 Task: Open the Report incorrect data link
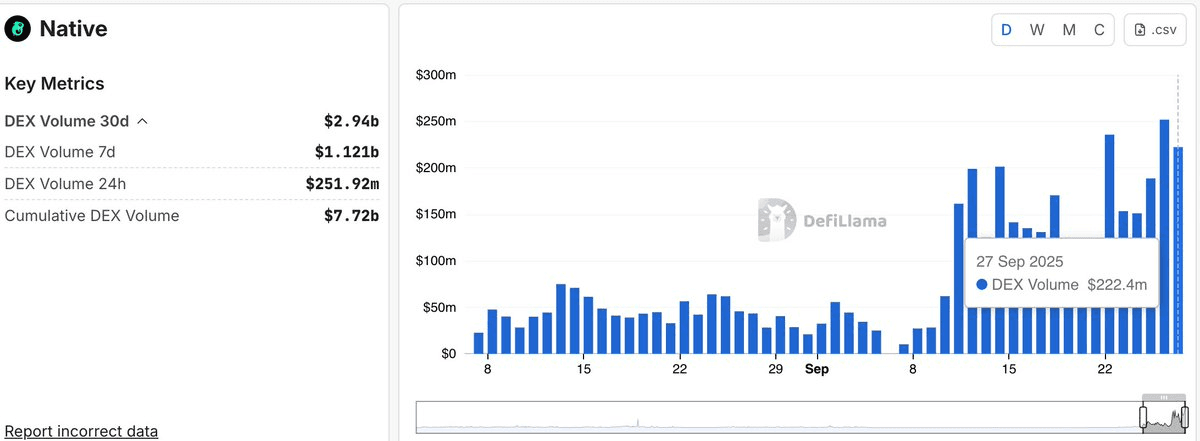point(81,431)
